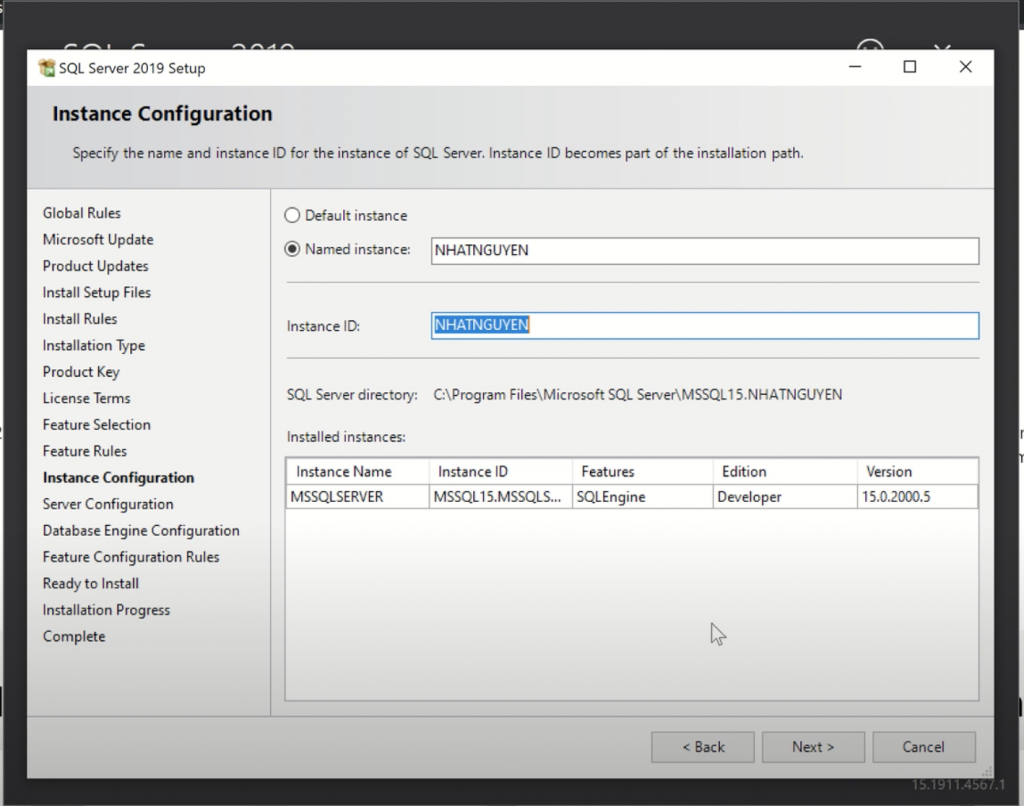Open the Global Rules step
1024x806 pixels.
coord(82,213)
